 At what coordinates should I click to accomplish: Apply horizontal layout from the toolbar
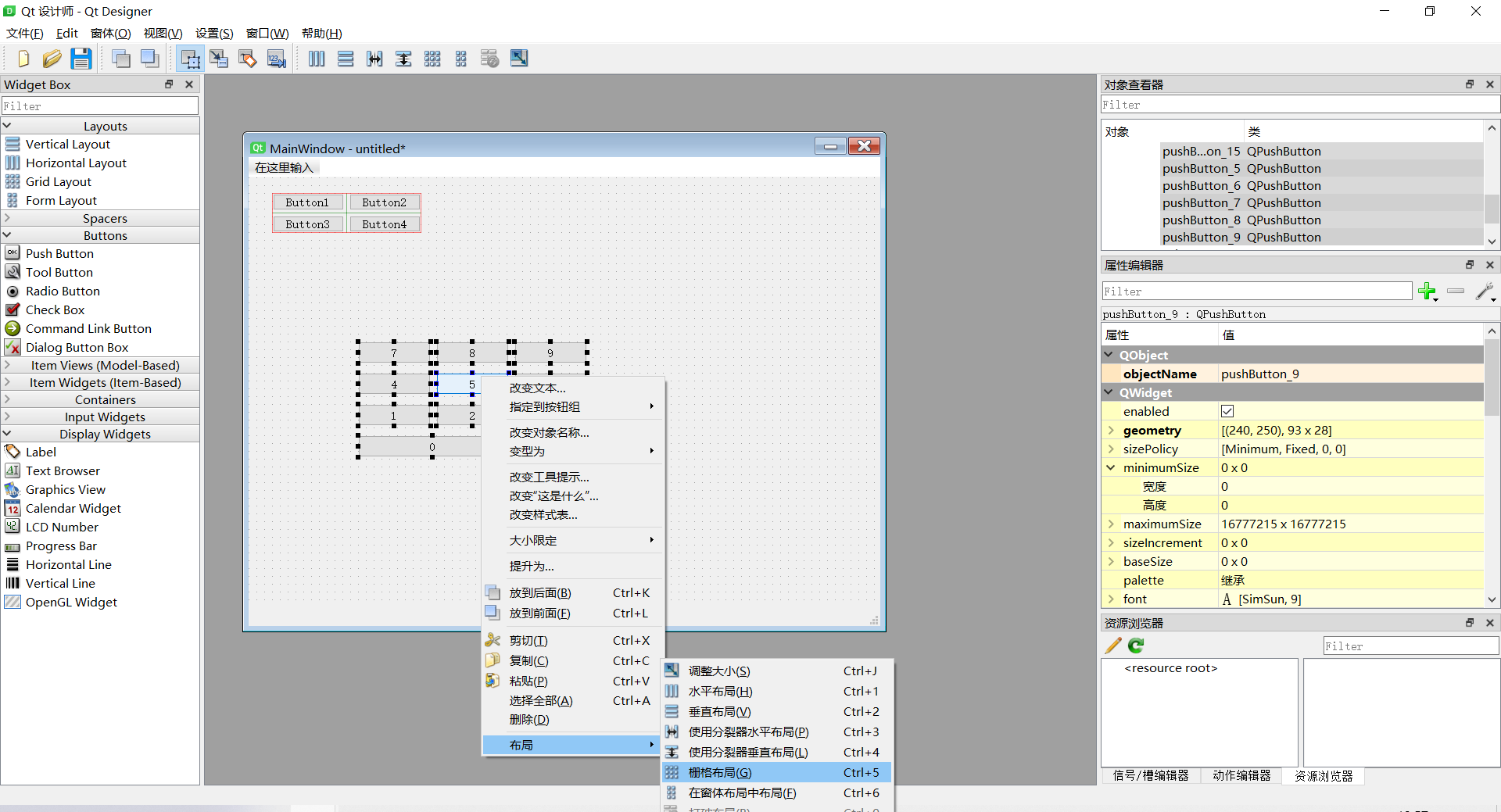click(x=317, y=59)
